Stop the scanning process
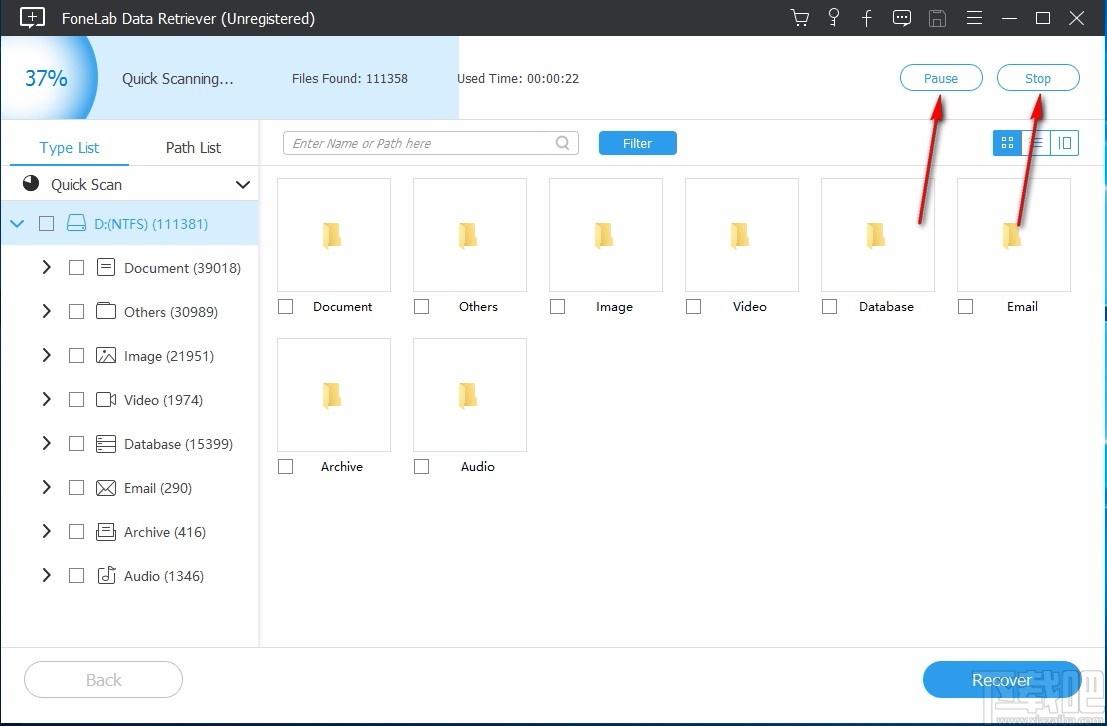 [x=1038, y=78]
